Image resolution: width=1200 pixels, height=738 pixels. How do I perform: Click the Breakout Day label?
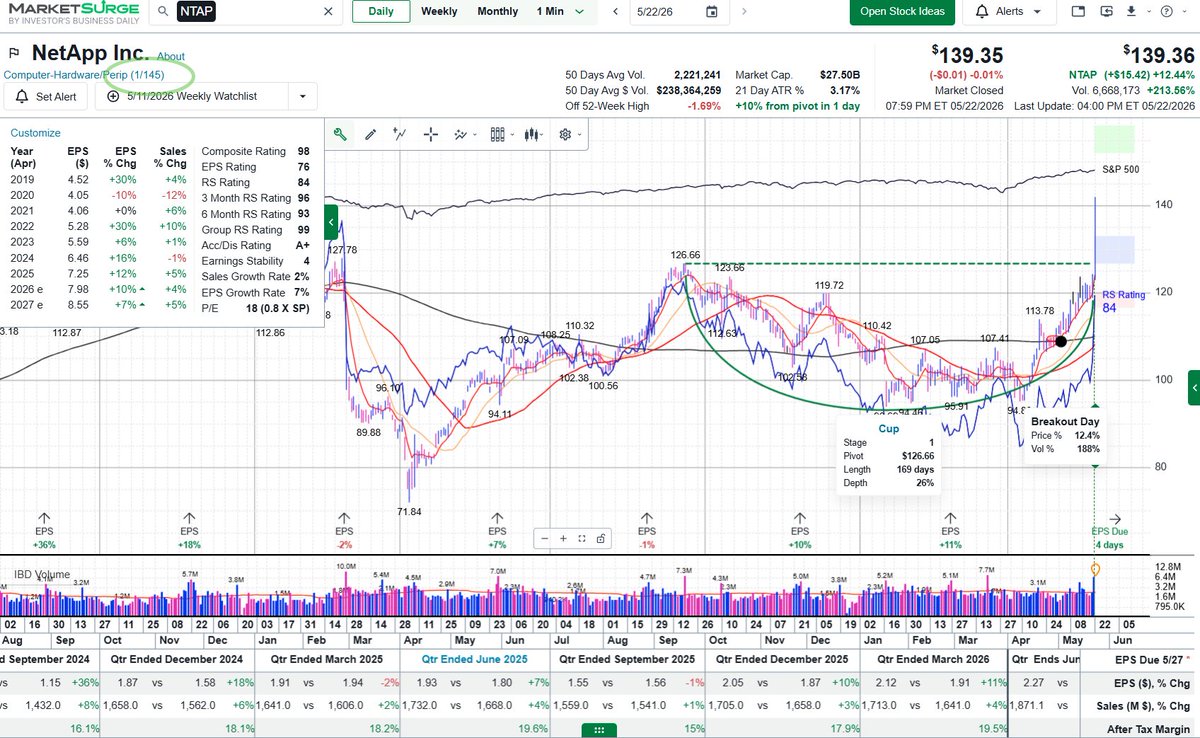pyautogui.click(x=1065, y=422)
